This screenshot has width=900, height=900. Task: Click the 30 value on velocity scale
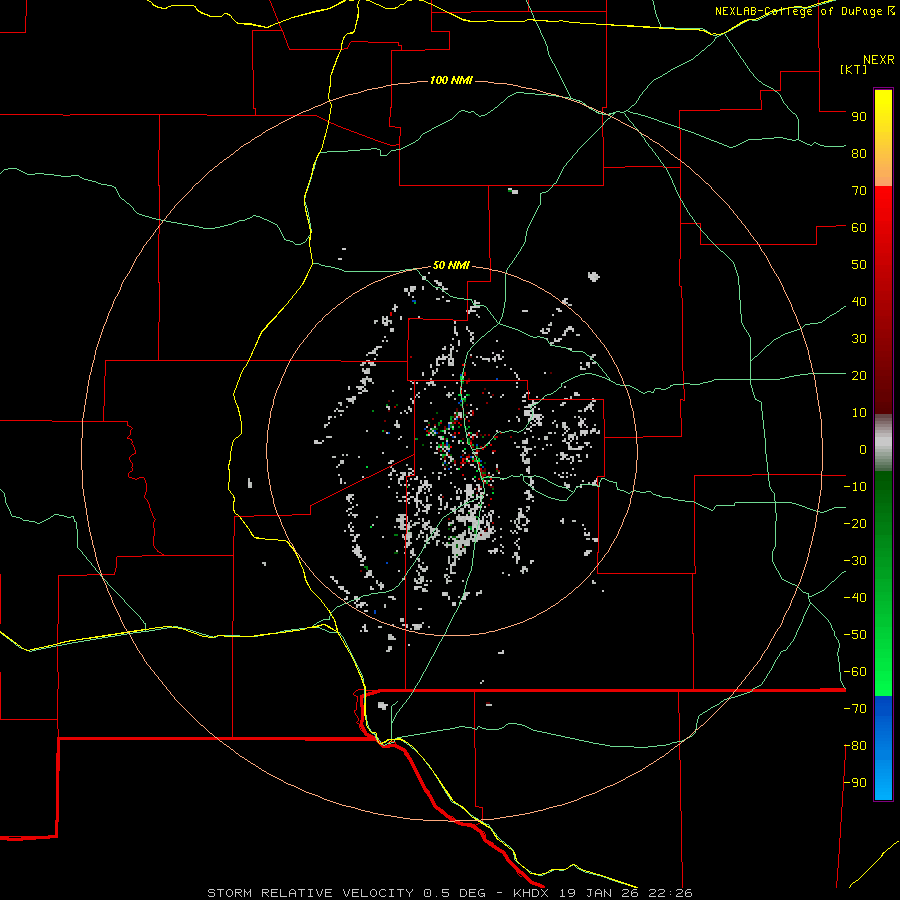tap(859, 339)
